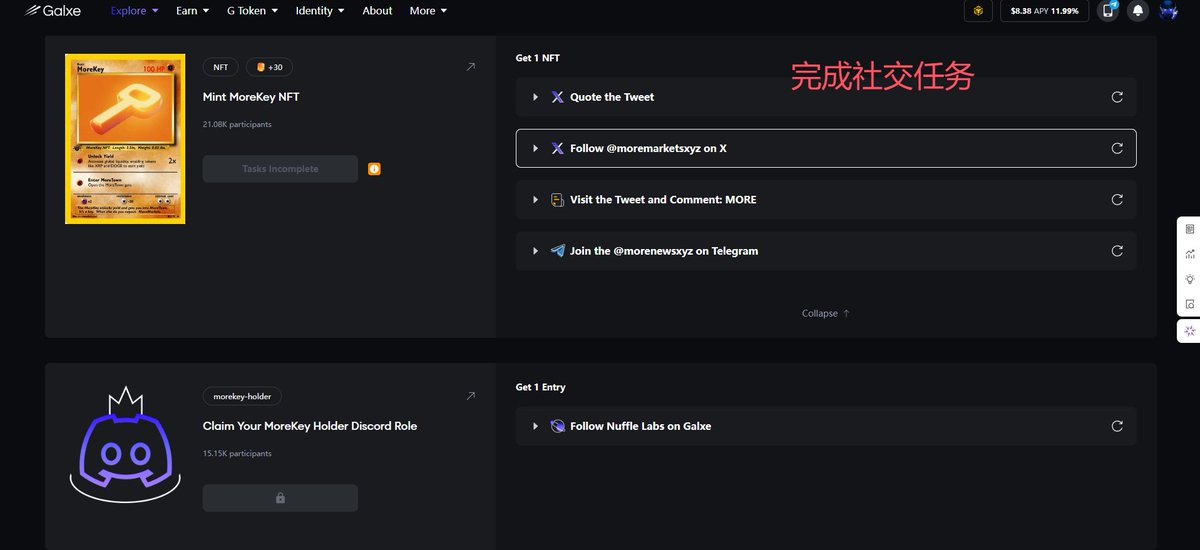1200x550 pixels.
Task: Click the Get 1 Entry heading
Action: (541, 387)
